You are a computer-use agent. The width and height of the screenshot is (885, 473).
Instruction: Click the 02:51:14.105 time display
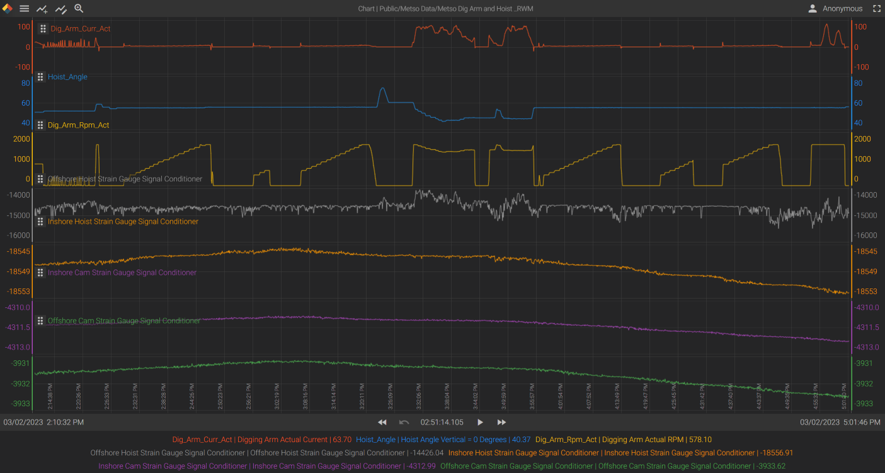[442, 423]
